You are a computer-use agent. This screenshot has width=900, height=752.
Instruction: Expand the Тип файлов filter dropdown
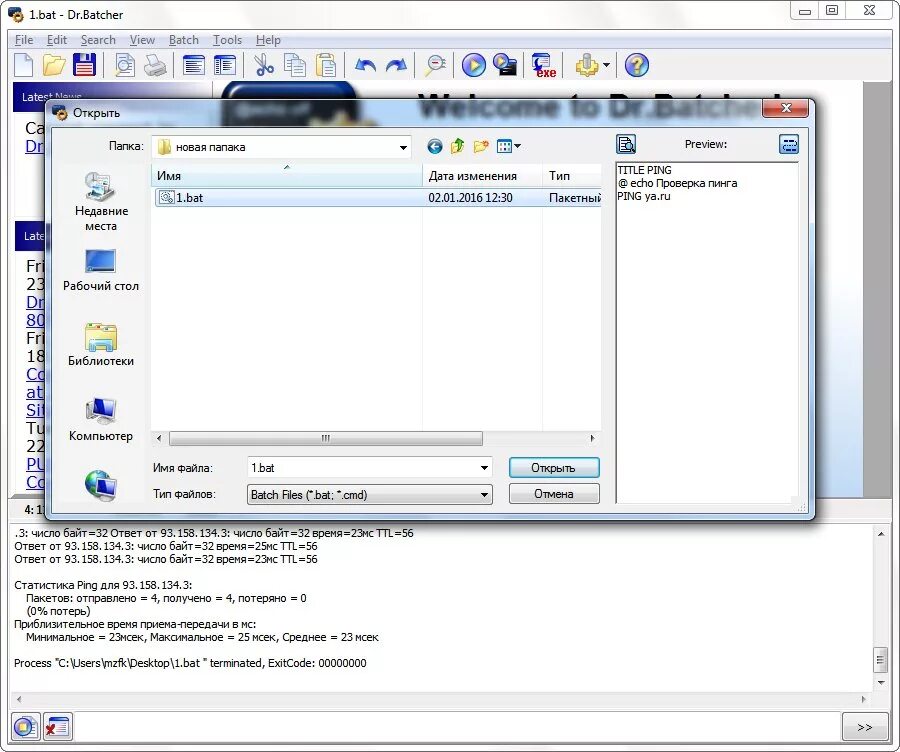point(484,494)
